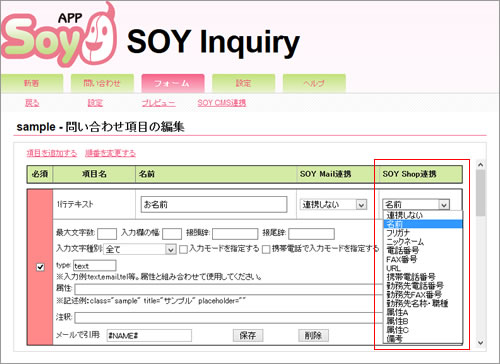Image resolution: width=500 pixels, height=364 pixels.
Task: Choose 備考 at the list bottom
Action: coord(423,339)
